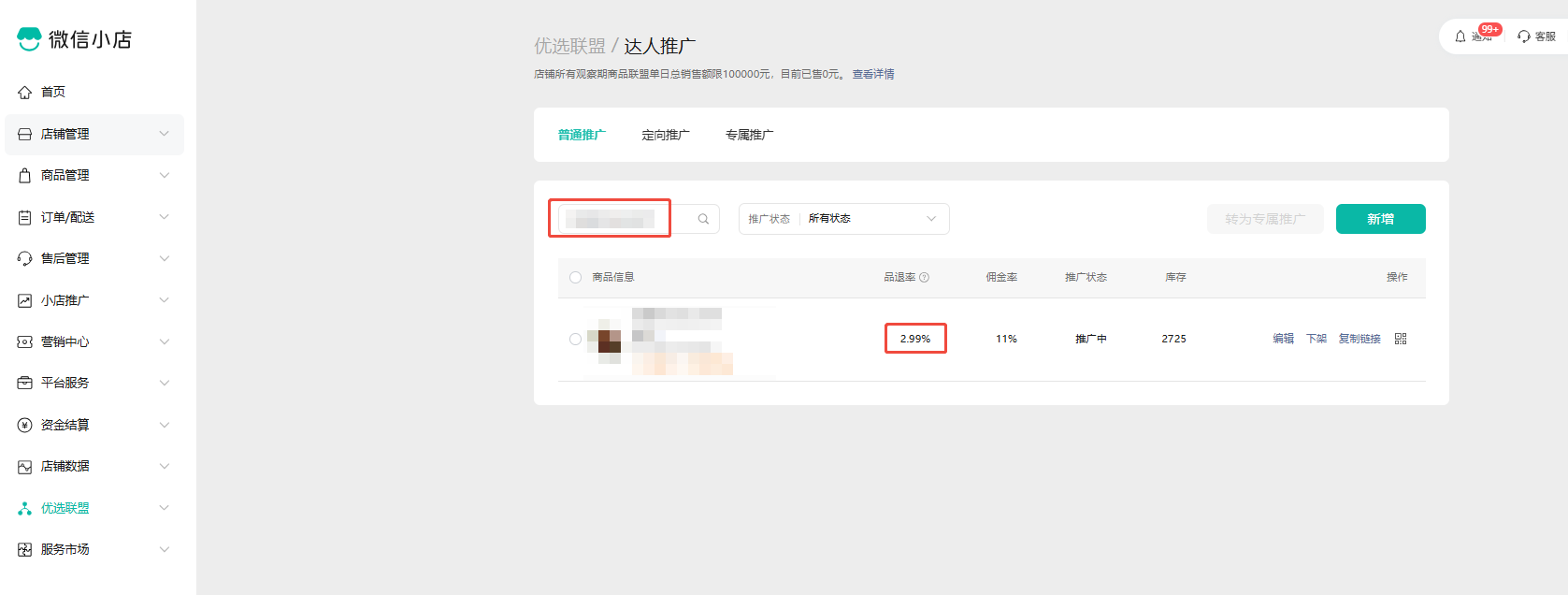Viewport: 1568px width, 595px height.
Task: Switch to the 定向推广 tab
Action: (x=665, y=135)
